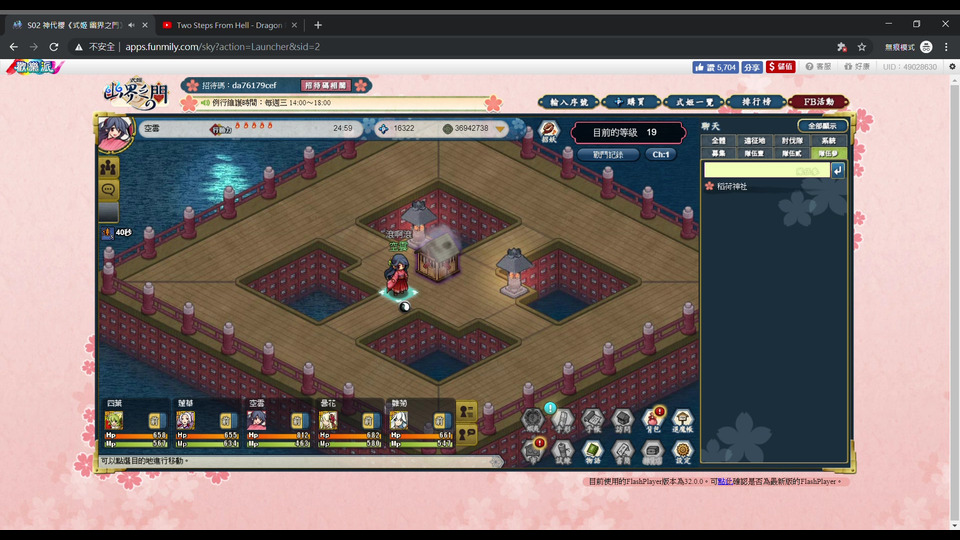Mute the game tab audio icon
The width and height of the screenshot is (960, 540).
click(132, 25)
